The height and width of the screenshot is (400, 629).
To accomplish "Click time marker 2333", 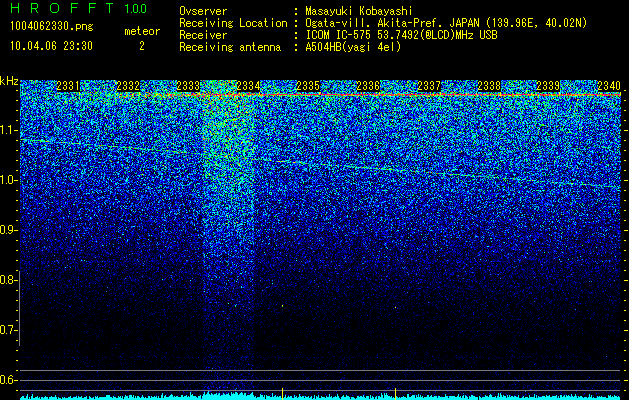I will [188, 86].
